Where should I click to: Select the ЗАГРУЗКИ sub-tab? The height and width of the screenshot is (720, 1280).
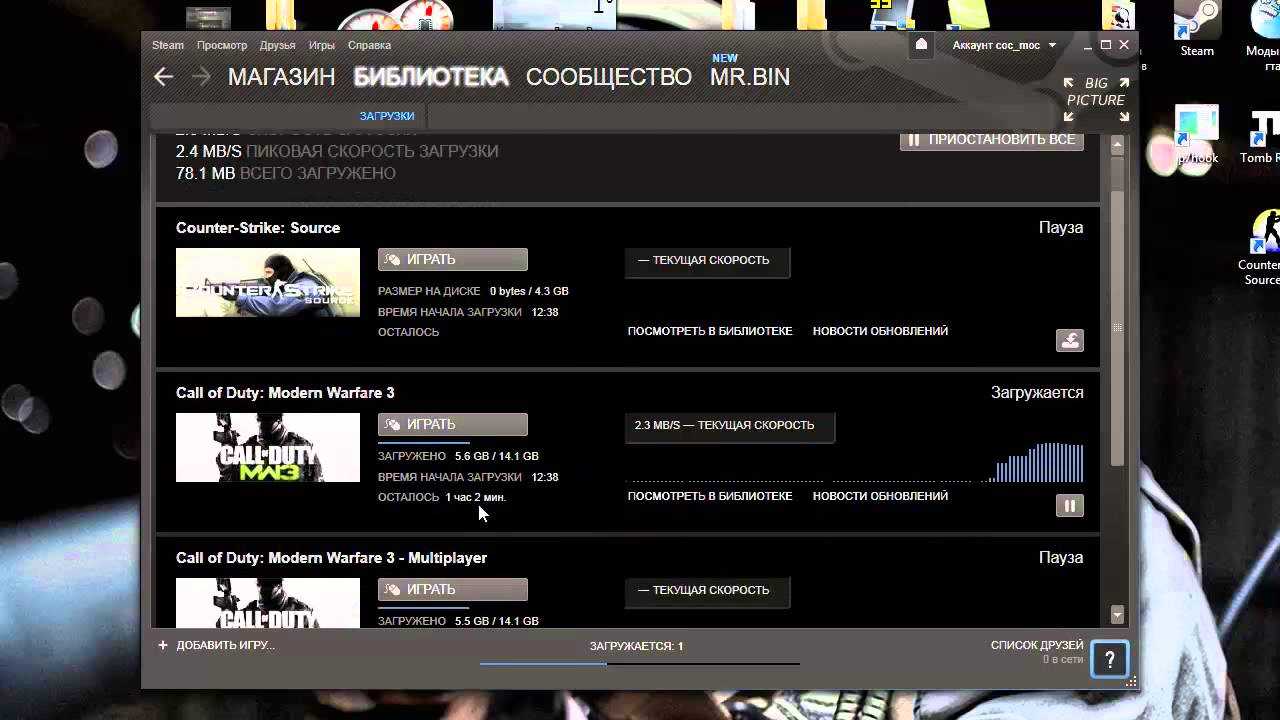387,116
